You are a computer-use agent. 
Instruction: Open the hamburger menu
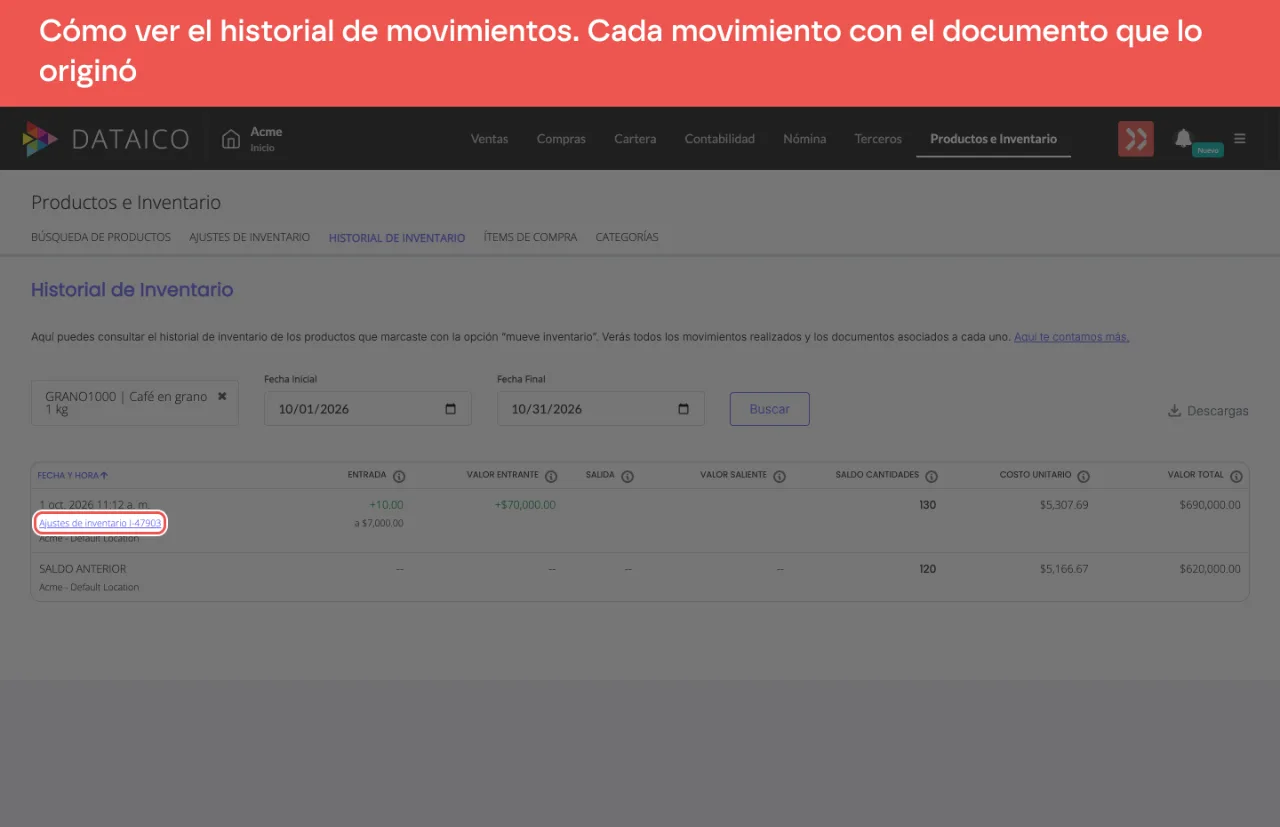click(x=1240, y=139)
